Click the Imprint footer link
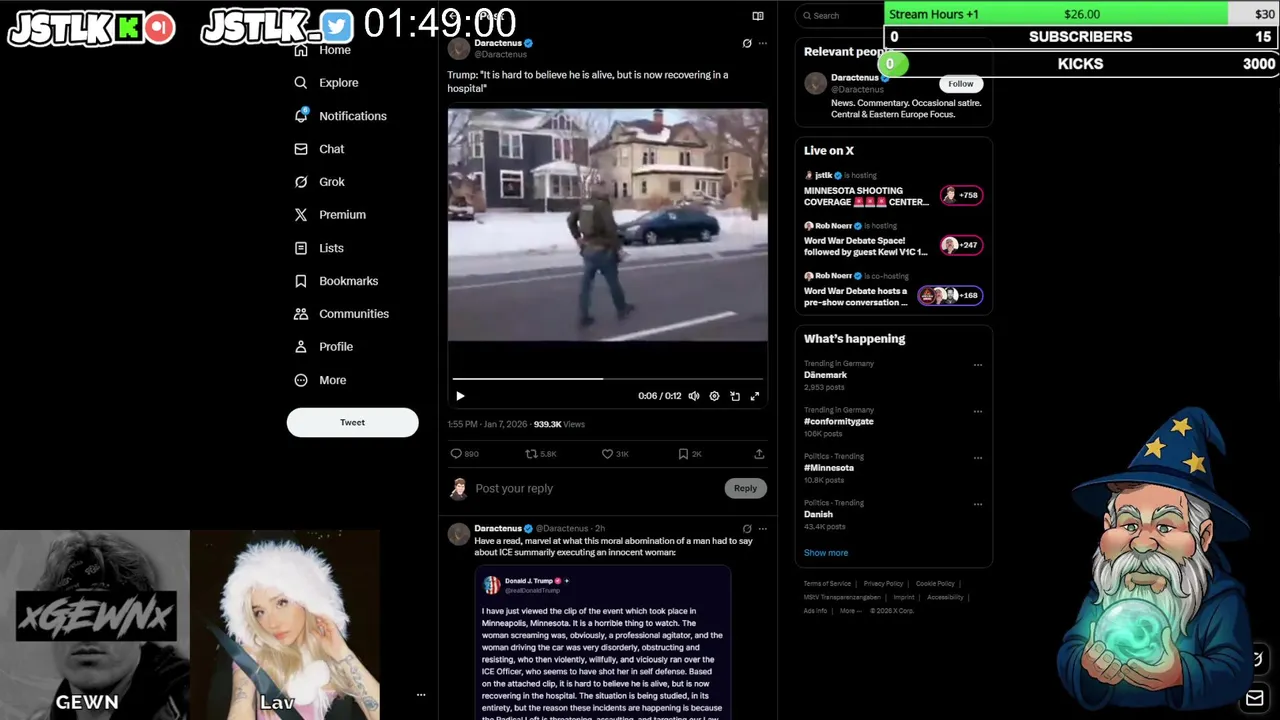This screenshot has width=1280, height=720. pos(904,597)
